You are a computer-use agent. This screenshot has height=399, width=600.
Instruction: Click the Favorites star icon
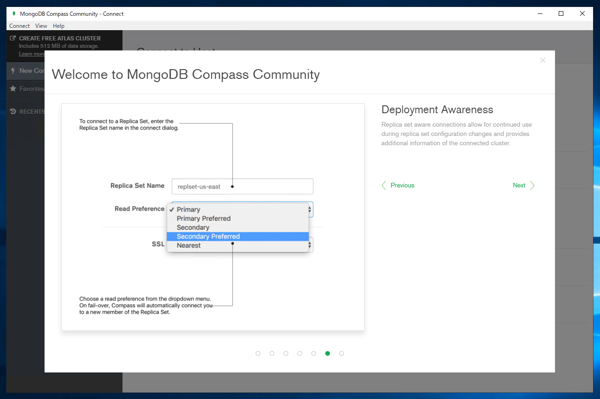pyautogui.click(x=13, y=89)
